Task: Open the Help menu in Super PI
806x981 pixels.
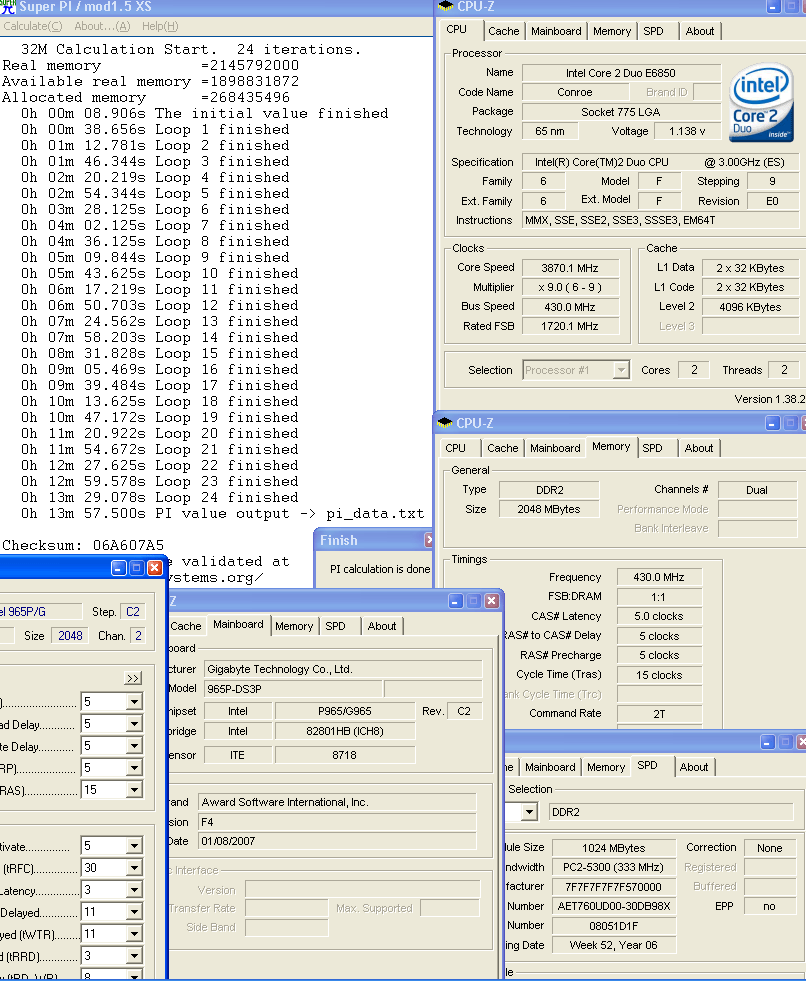Action: point(160,26)
